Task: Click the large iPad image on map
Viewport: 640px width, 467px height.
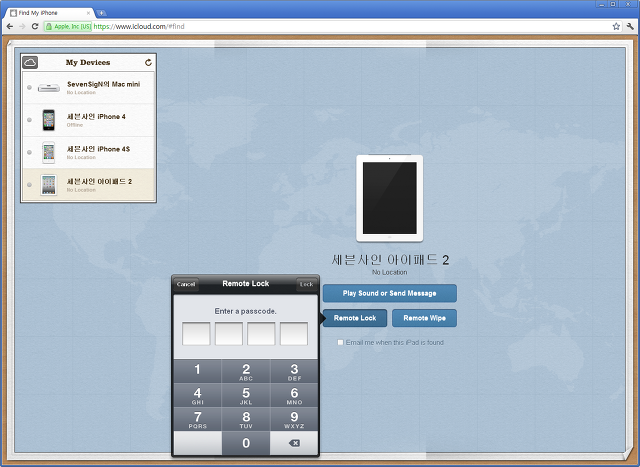Action: (x=389, y=198)
